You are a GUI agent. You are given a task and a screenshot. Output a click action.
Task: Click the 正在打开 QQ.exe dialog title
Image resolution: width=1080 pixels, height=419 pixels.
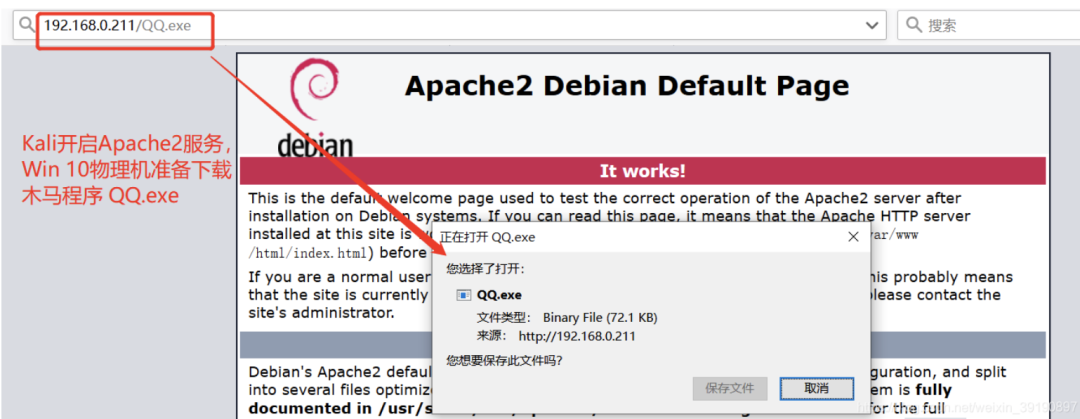pyautogui.click(x=488, y=237)
